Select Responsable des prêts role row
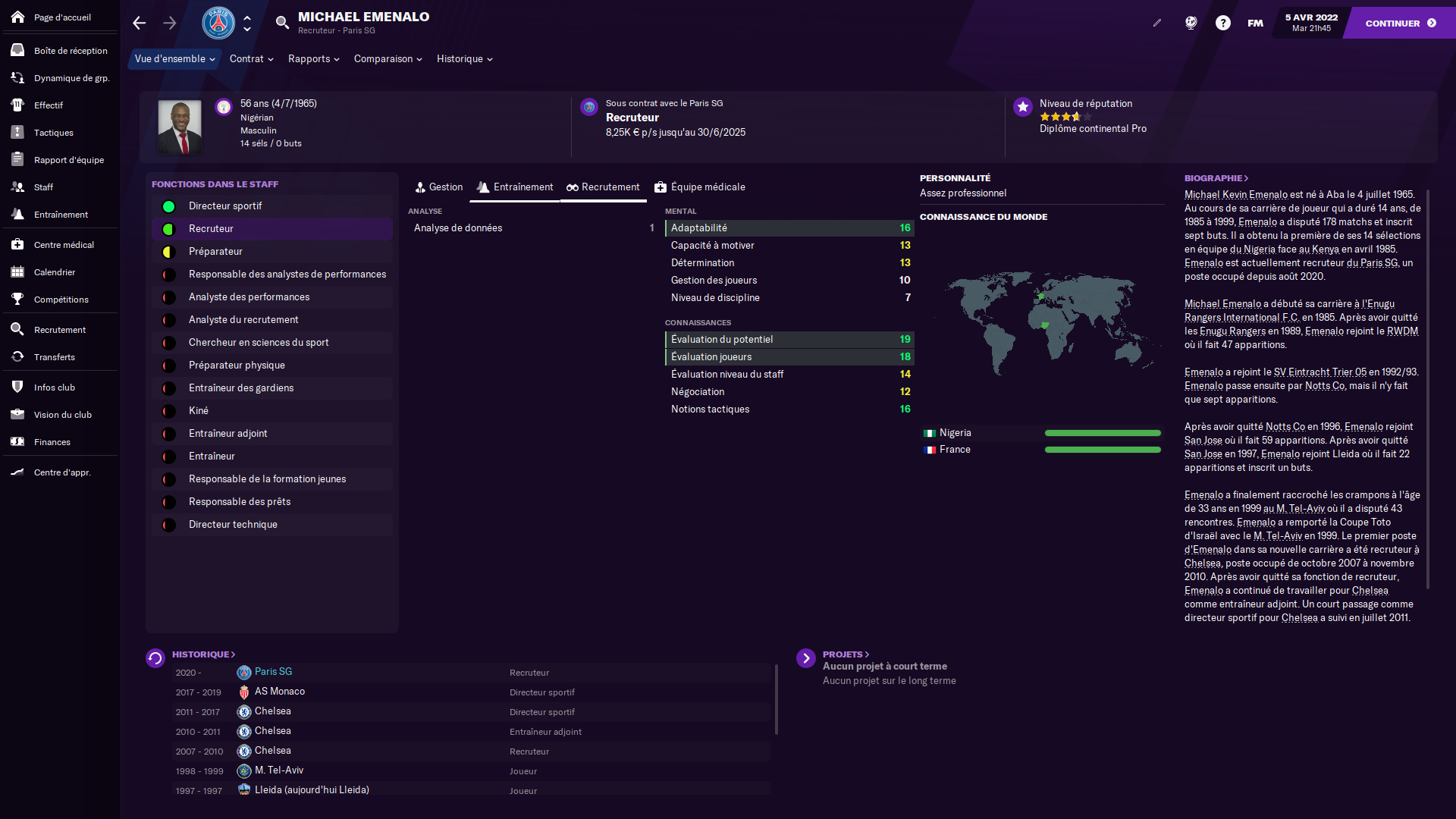The height and width of the screenshot is (819, 1456). [x=272, y=502]
